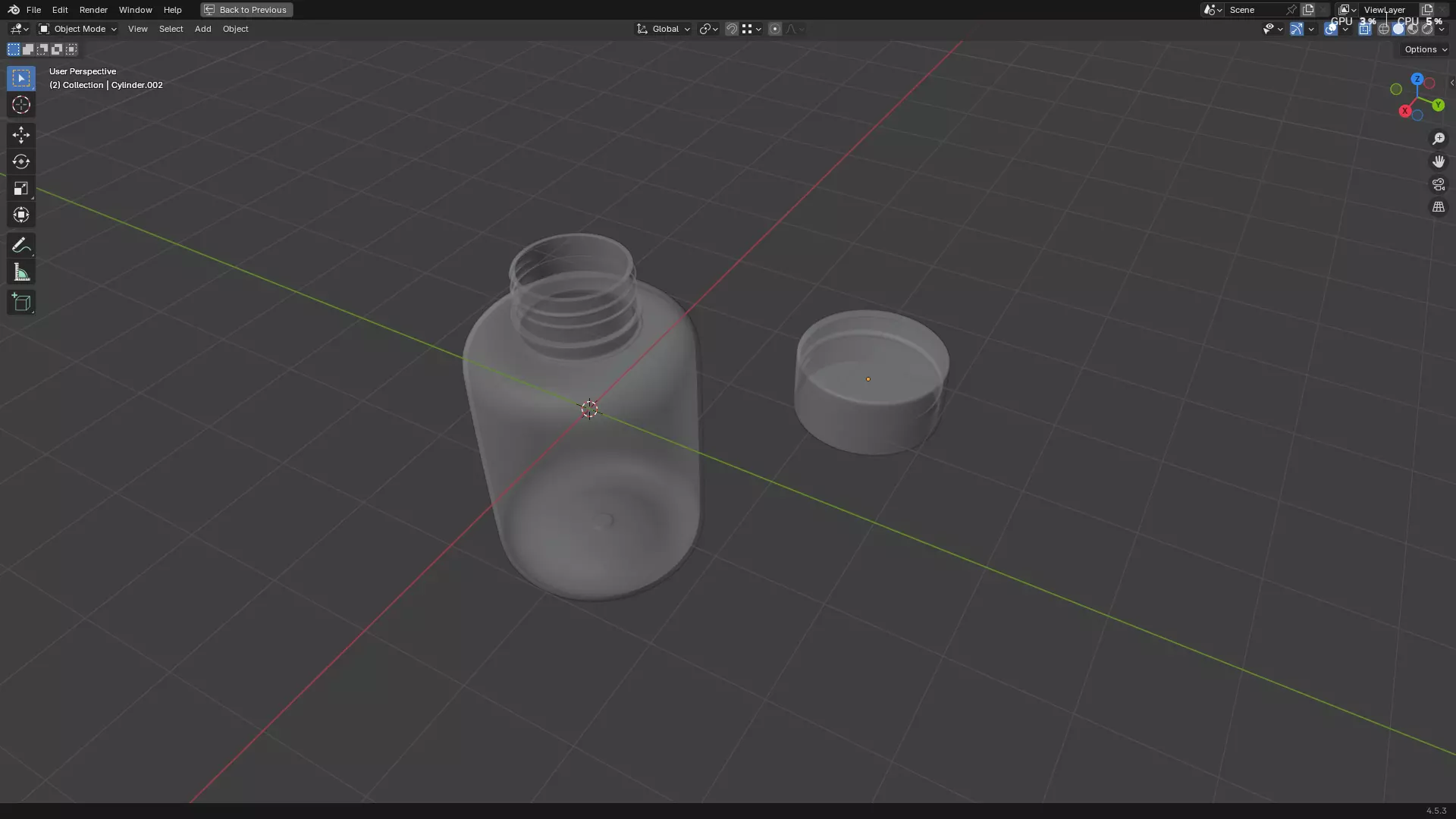Click the Pan view hand icon
Viewport: 1456px width, 819px height.
click(1439, 162)
